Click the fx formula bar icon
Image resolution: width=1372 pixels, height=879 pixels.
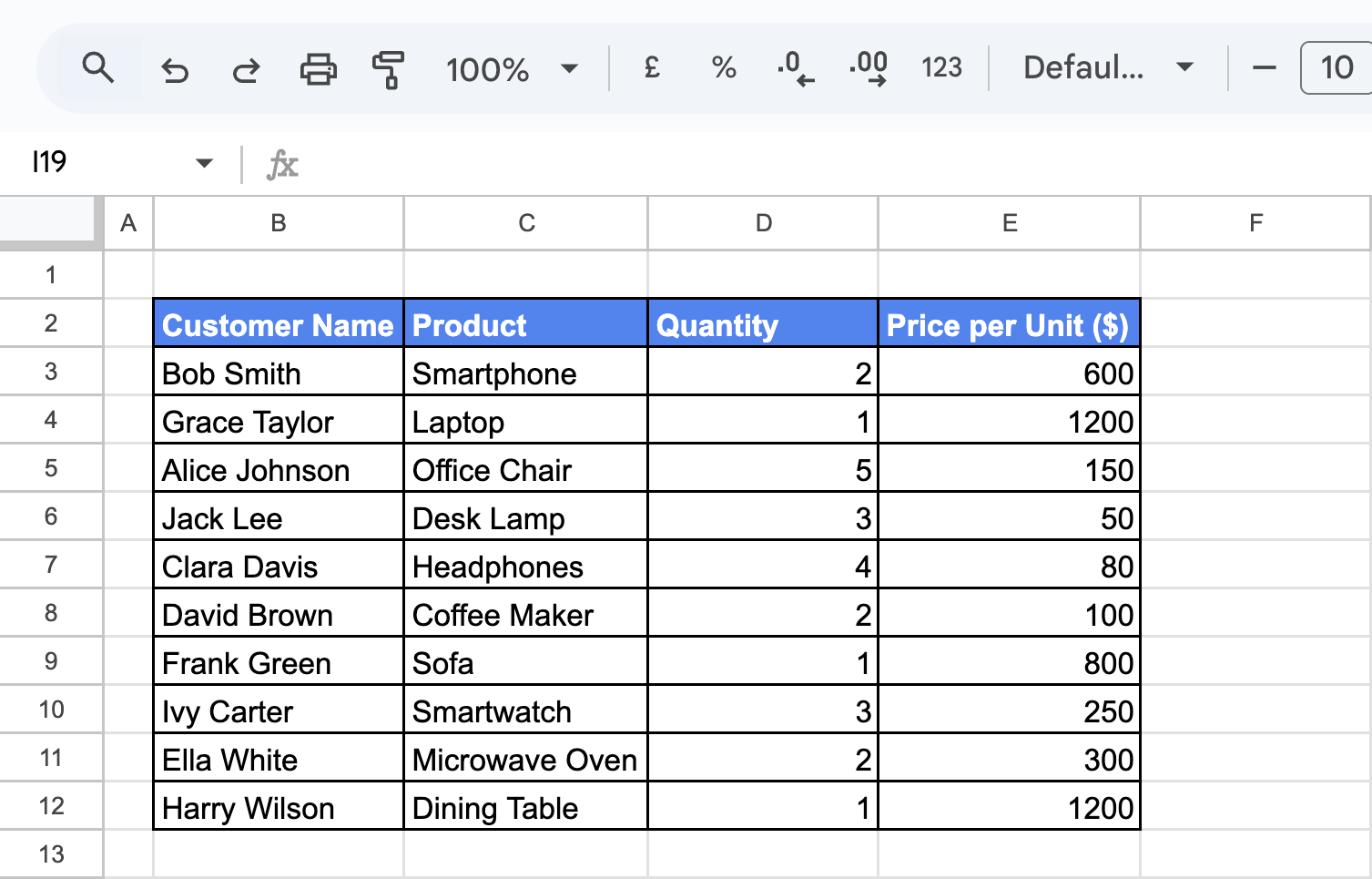282,165
